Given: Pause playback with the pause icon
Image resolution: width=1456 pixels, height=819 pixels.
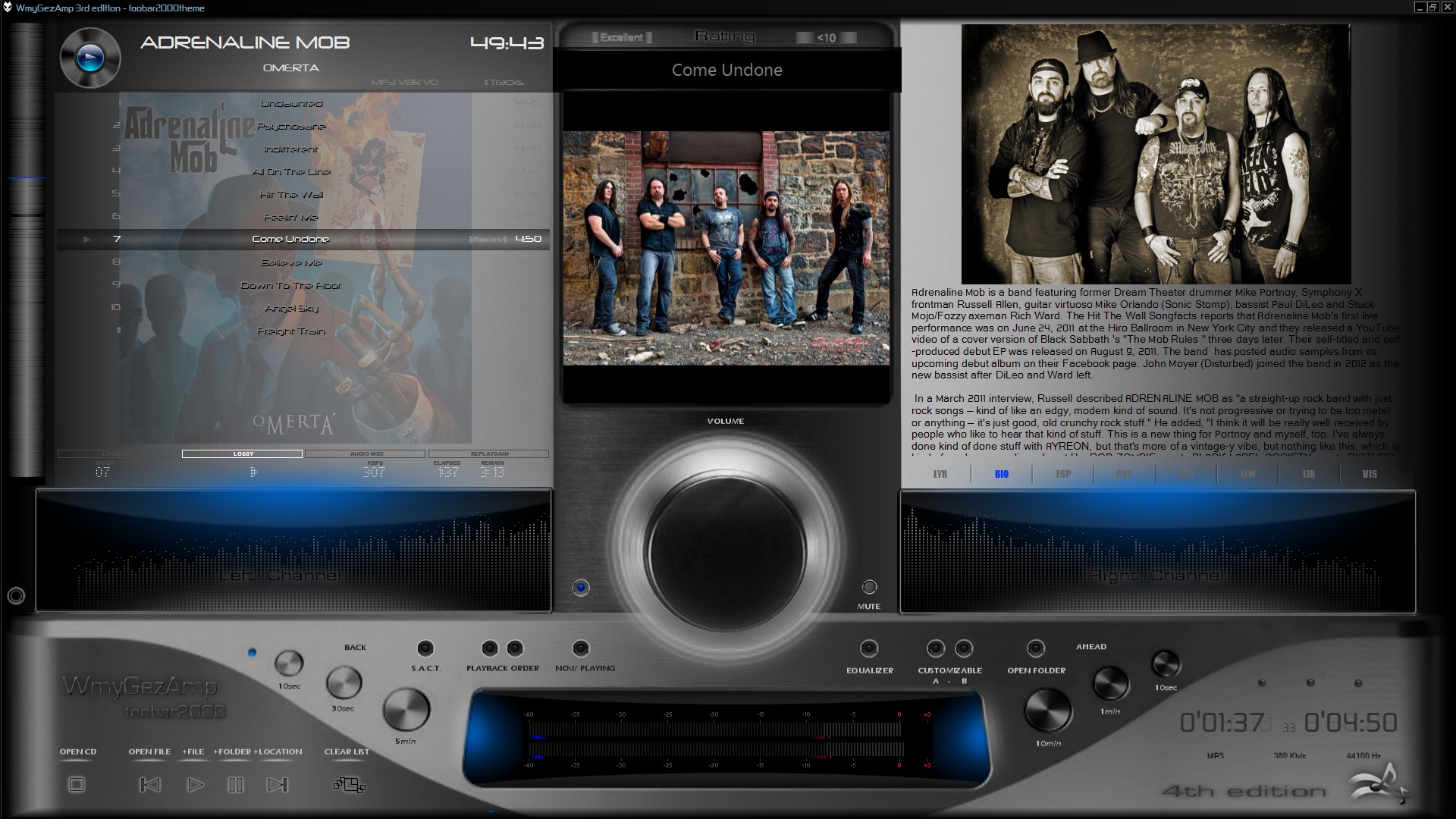Looking at the screenshot, I should [236, 784].
